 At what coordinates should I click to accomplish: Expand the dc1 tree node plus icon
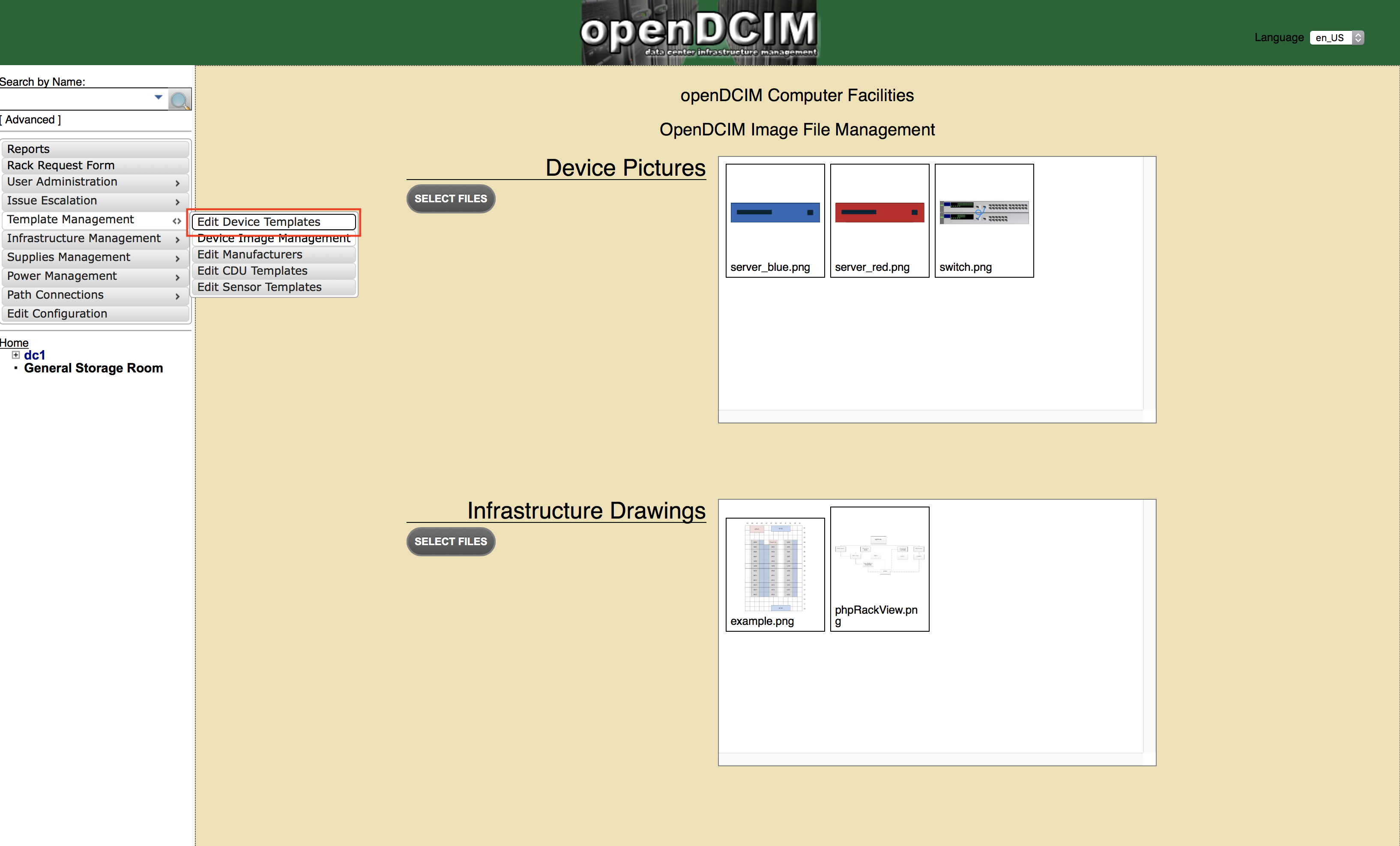pos(16,355)
